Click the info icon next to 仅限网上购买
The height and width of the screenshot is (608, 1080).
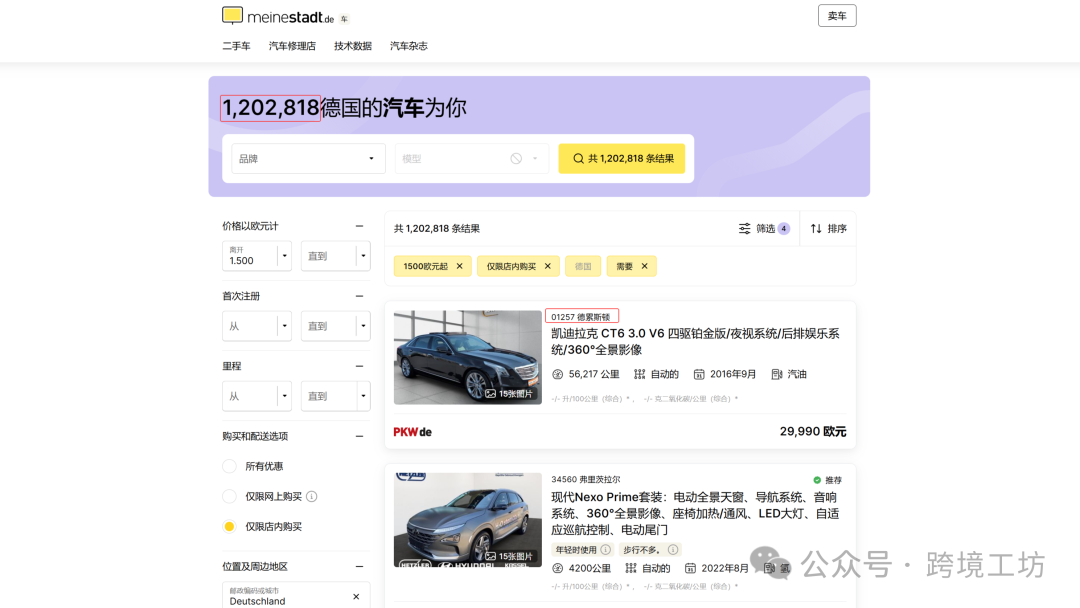tap(310, 496)
